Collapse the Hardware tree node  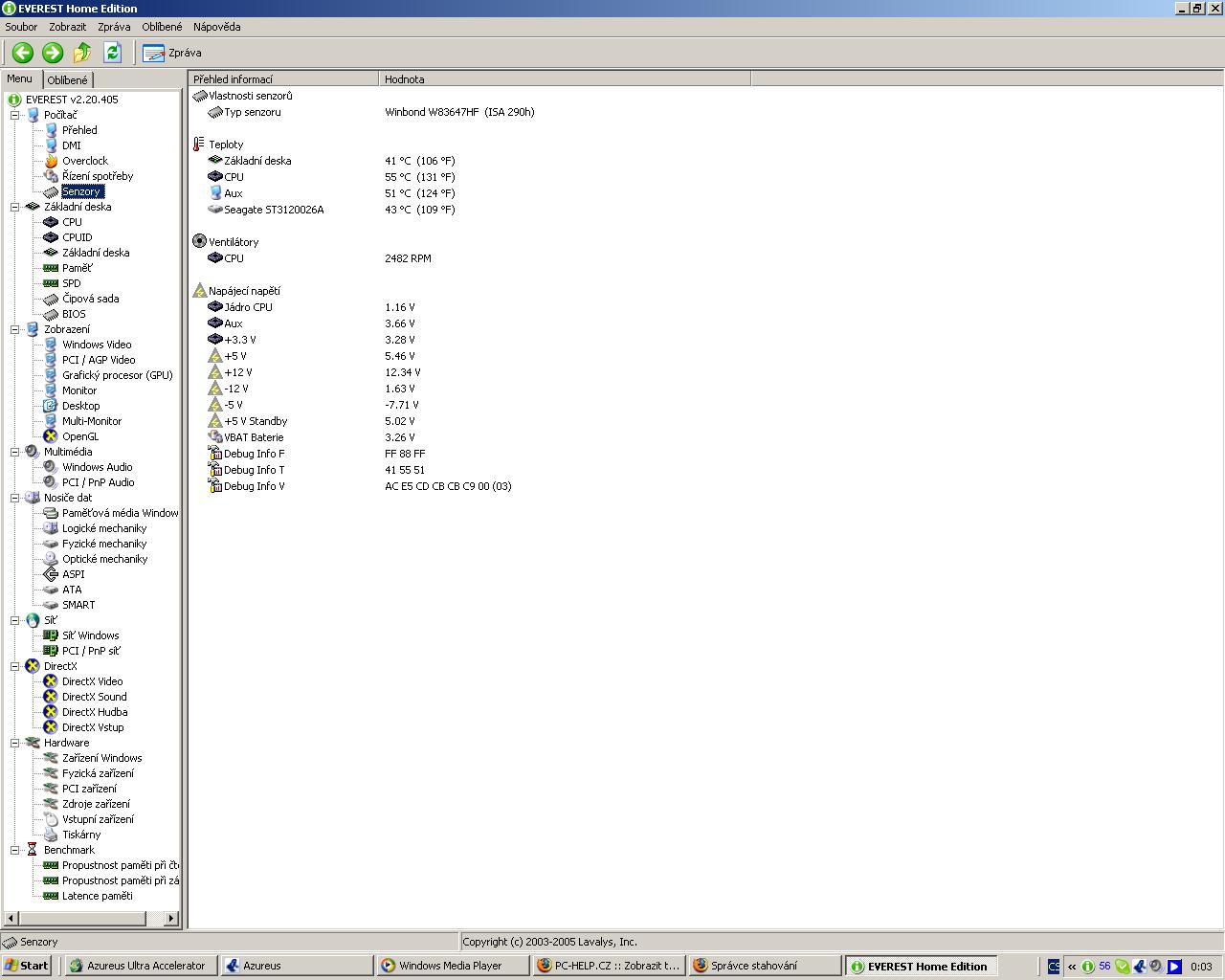click(15, 743)
